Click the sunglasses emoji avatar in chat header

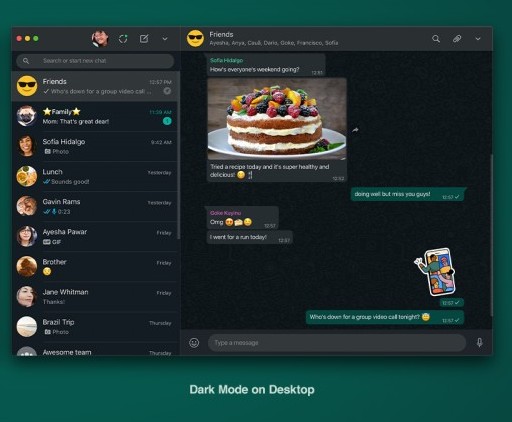coord(195,38)
